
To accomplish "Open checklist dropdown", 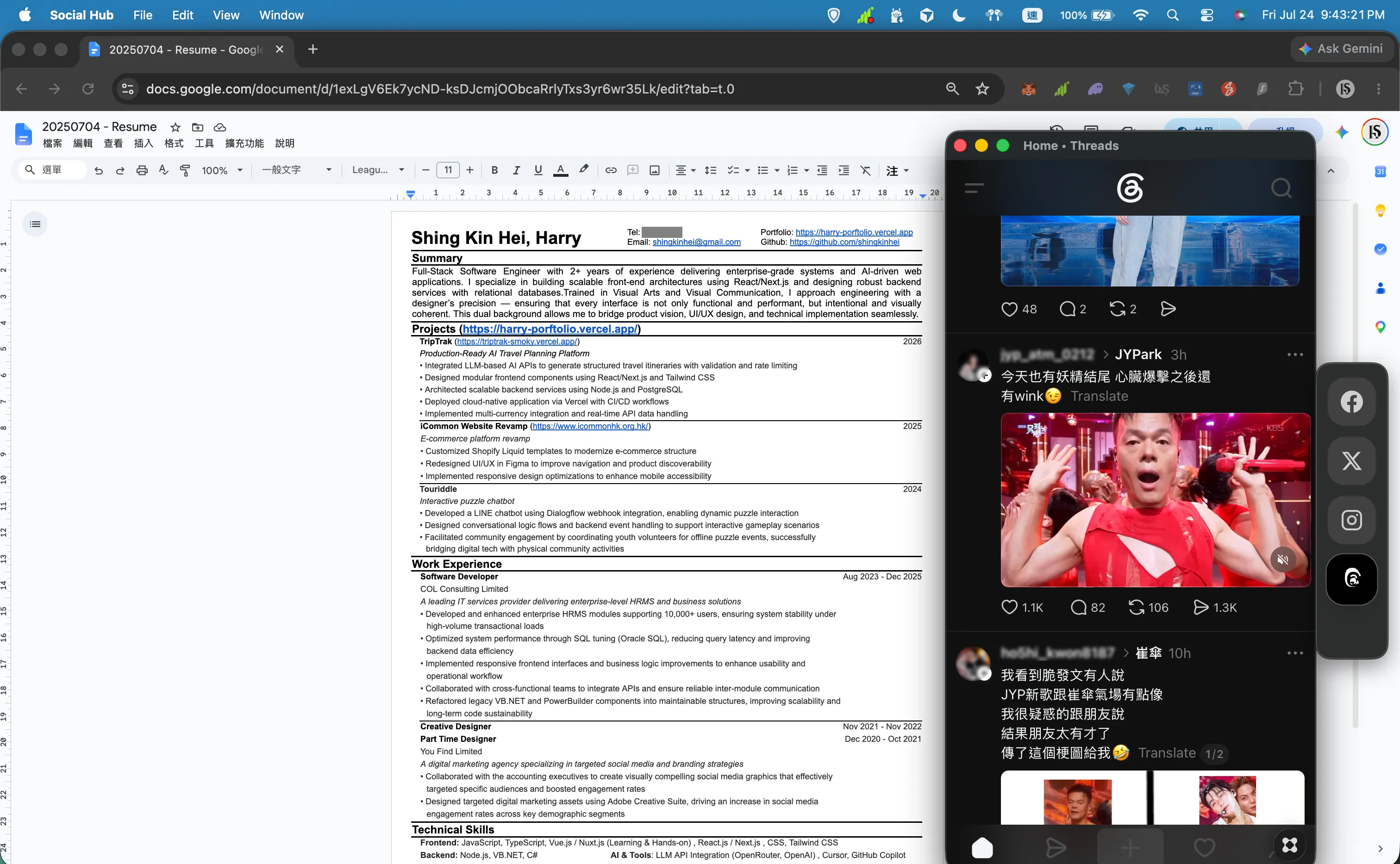I will pyautogui.click(x=738, y=170).
